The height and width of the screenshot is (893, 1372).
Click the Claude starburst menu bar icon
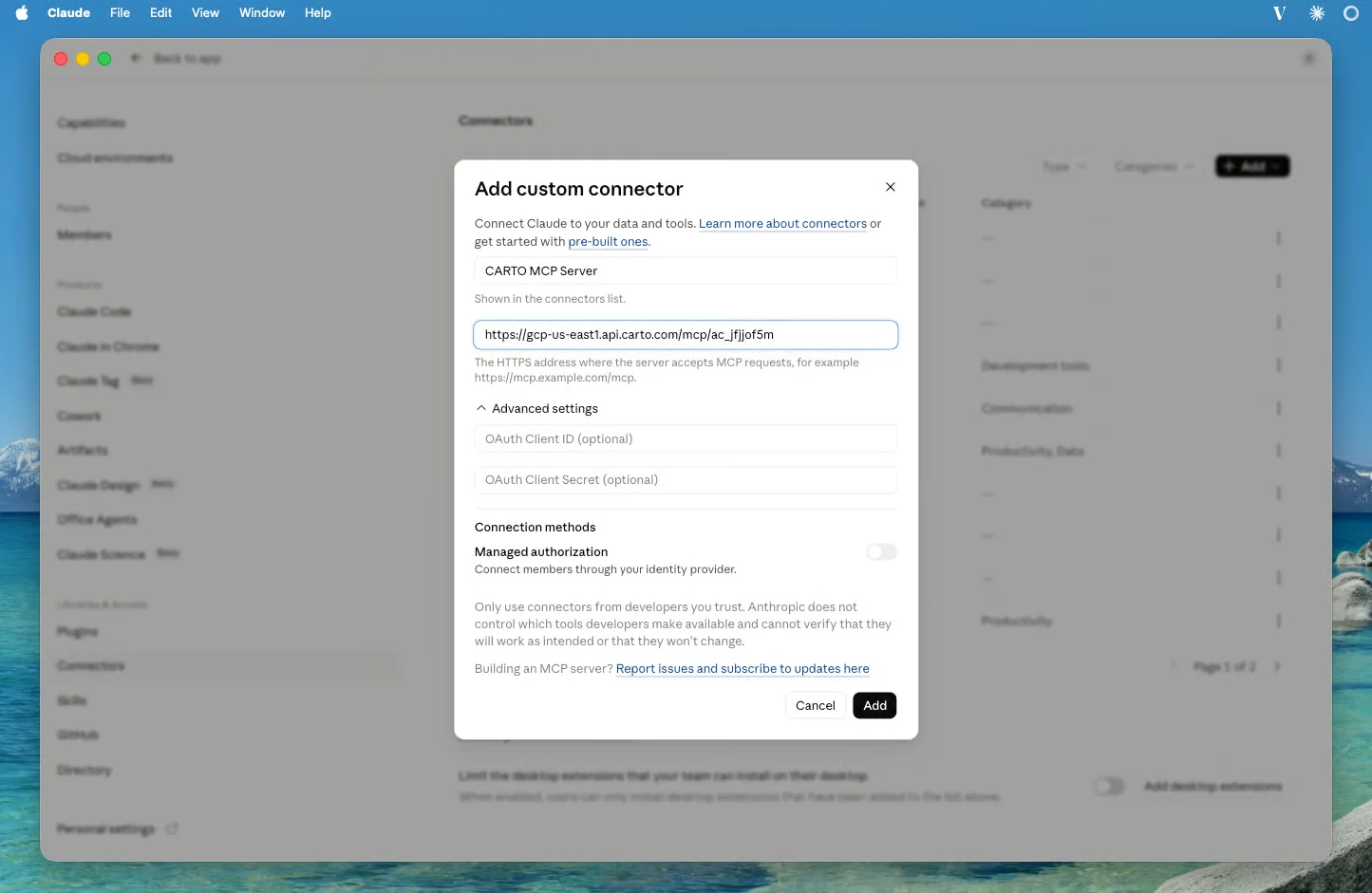[1316, 13]
